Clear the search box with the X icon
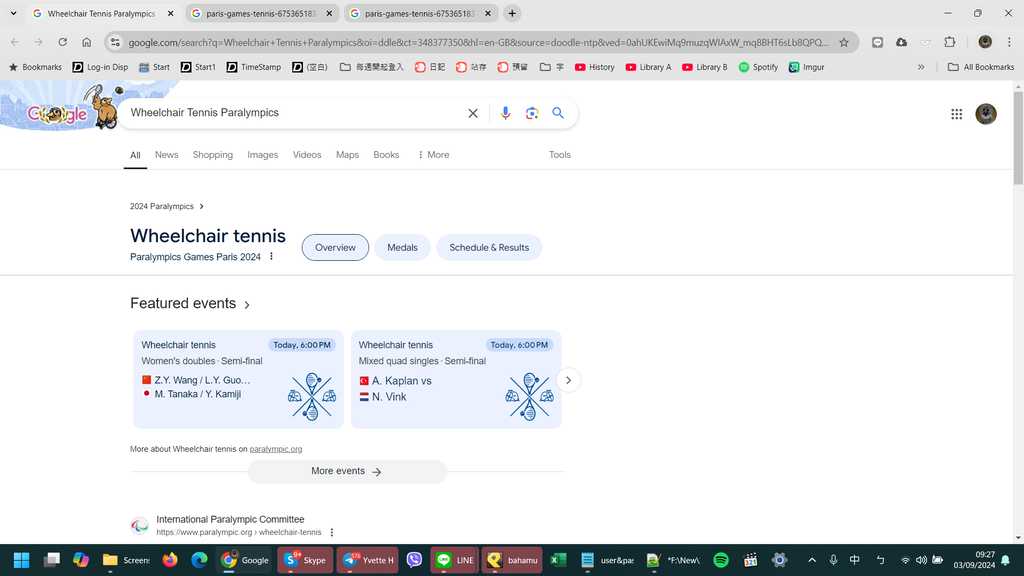Image resolution: width=1024 pixels, height=576 pixels. tap(473, 113)
